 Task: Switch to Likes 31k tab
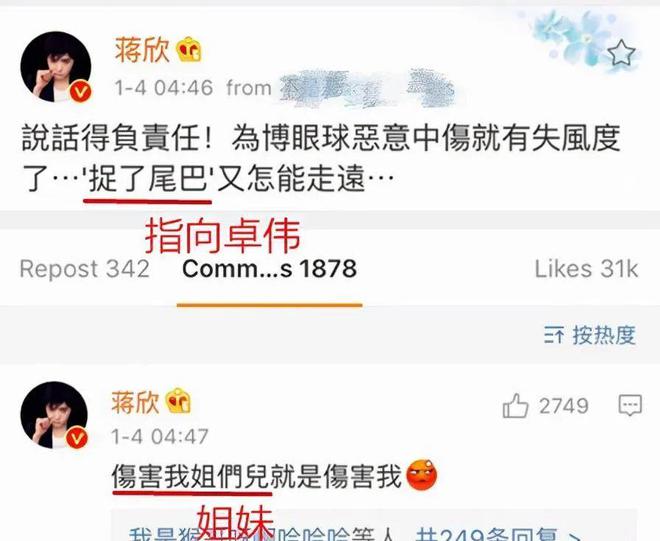click(x=586, y=269)
